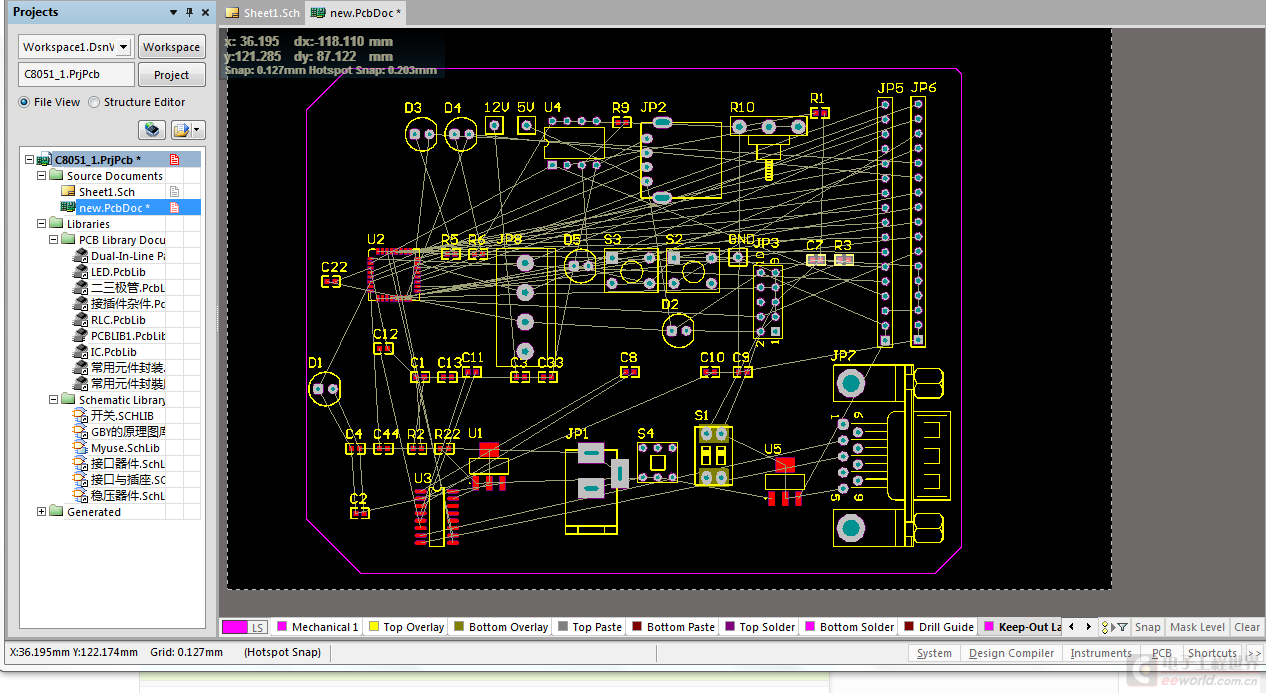The width and height of the screenshot is (1266, 693).
Task: Open the PCB panel menu
Action: pos(1161,653)
